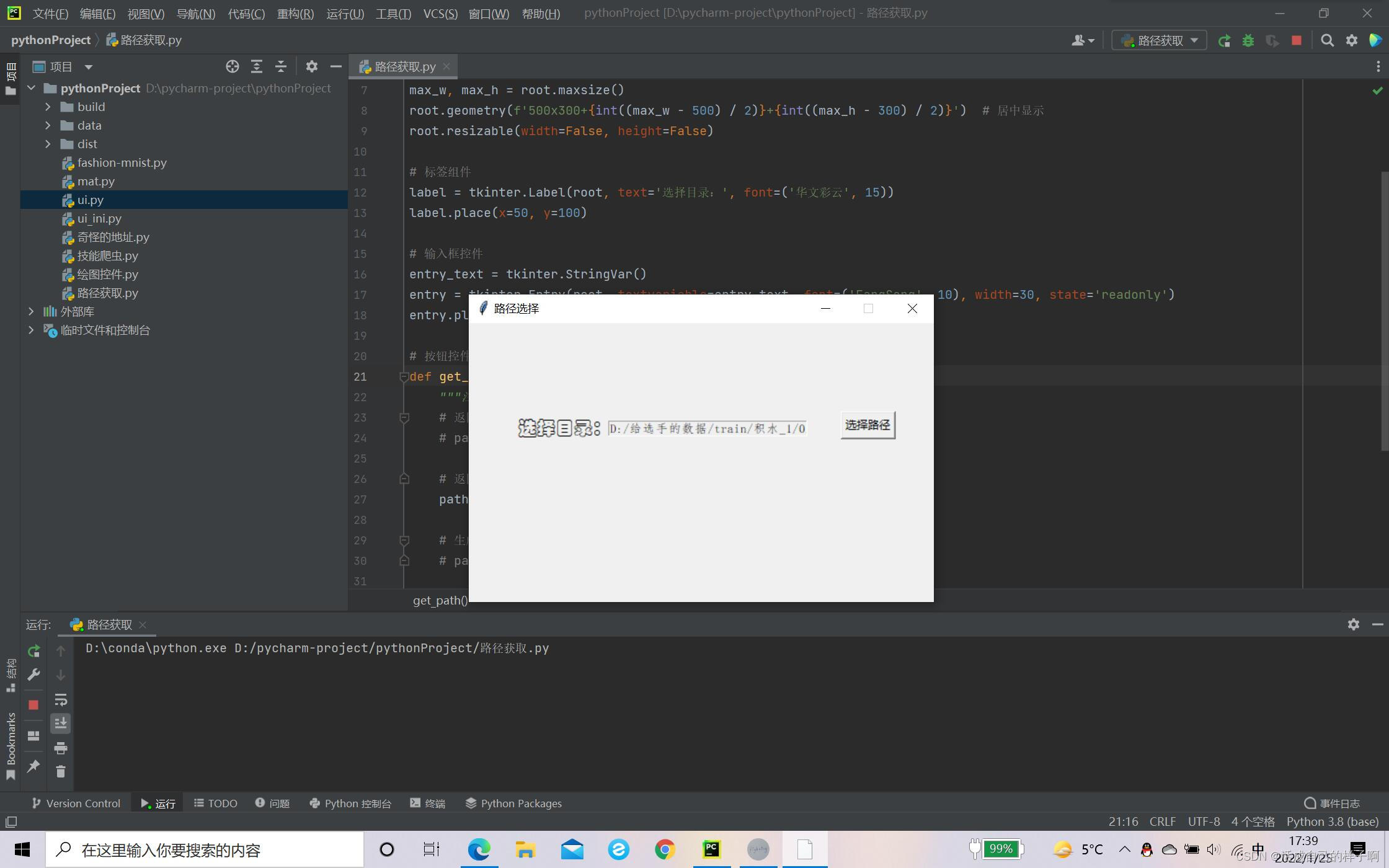Toggle soft-wrap in run console
This screenshot has width=1389, height=868.
[x=60, y=699]
